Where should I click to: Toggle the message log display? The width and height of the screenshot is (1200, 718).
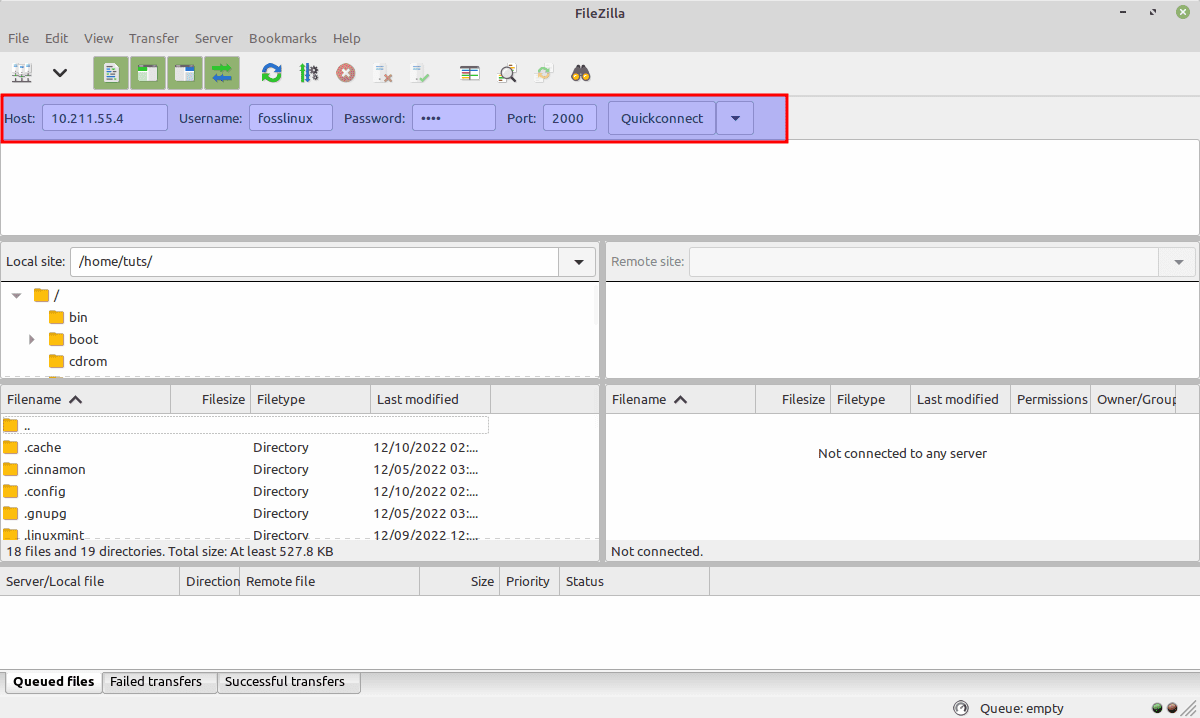click(110, 72)
